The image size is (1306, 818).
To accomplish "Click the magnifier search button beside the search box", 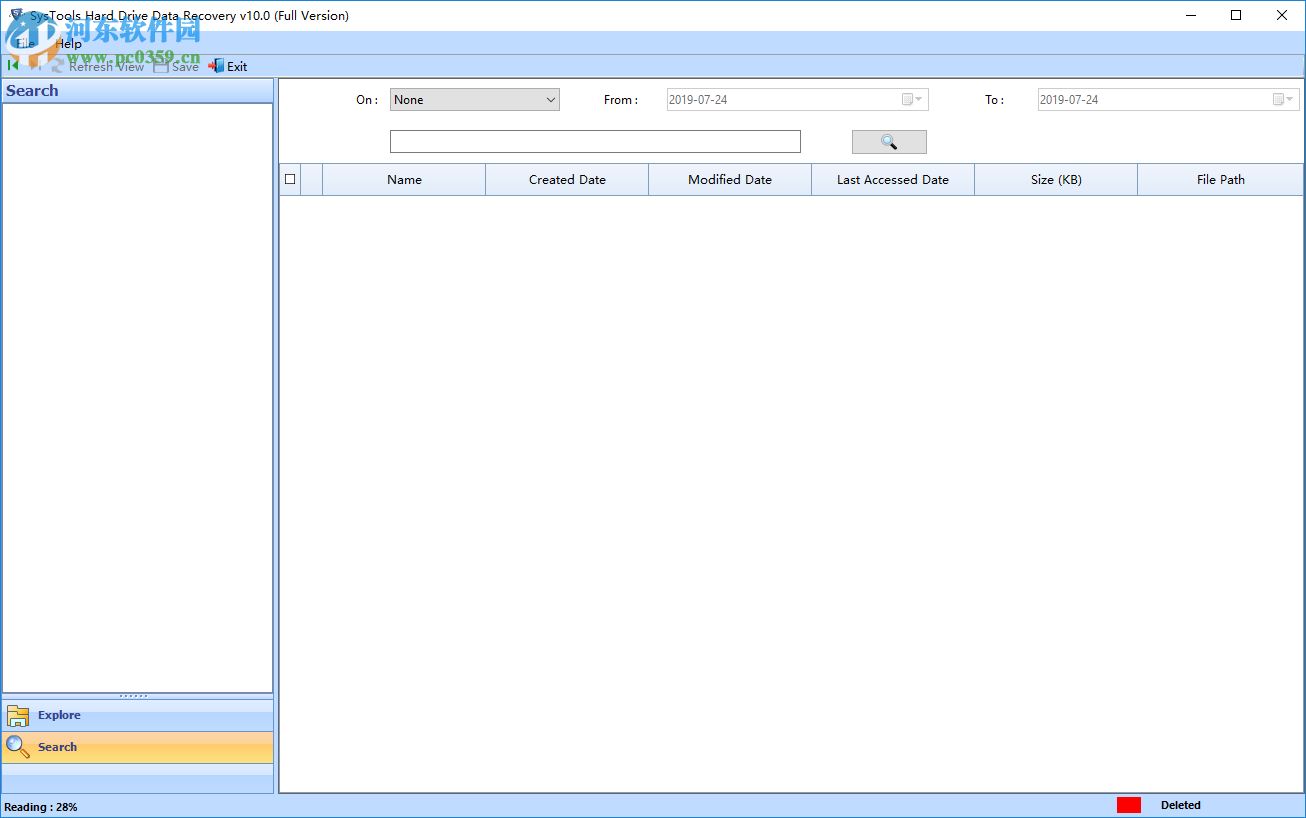I will tap(888, 141).
